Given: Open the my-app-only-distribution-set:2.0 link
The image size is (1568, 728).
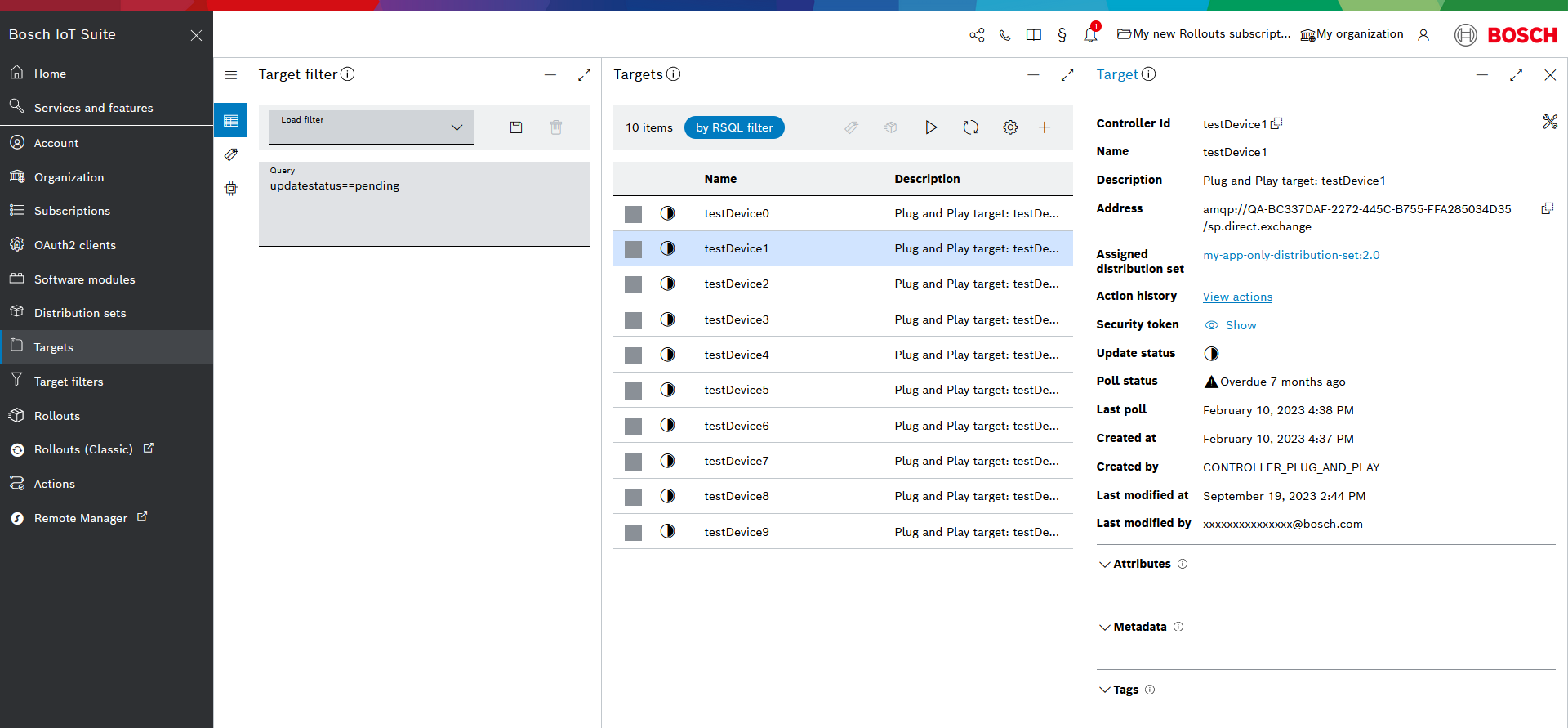Looking at the screenshot, I should 1290,255.
